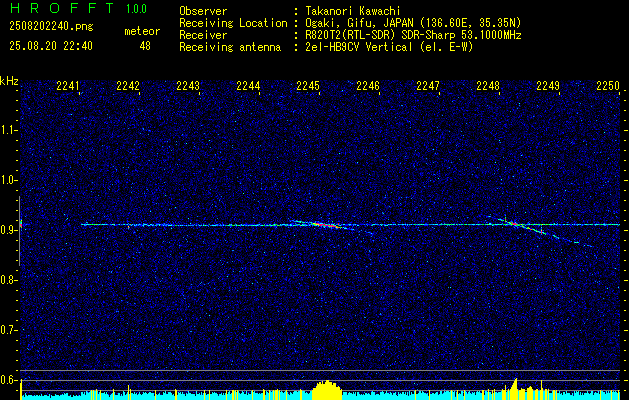Click time marker 2241
The width and height of the screenshot is (629, 400).
(x=68, y=86)
